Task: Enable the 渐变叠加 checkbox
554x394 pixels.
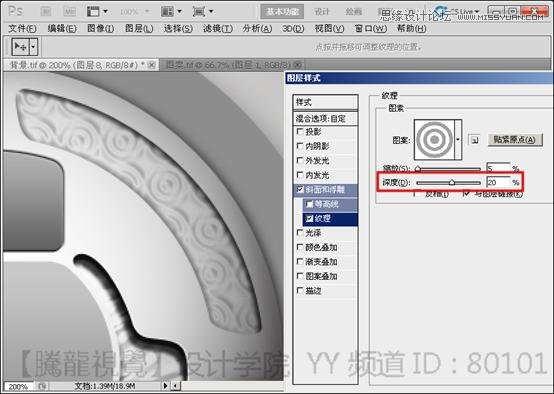Action: (300, 262)
